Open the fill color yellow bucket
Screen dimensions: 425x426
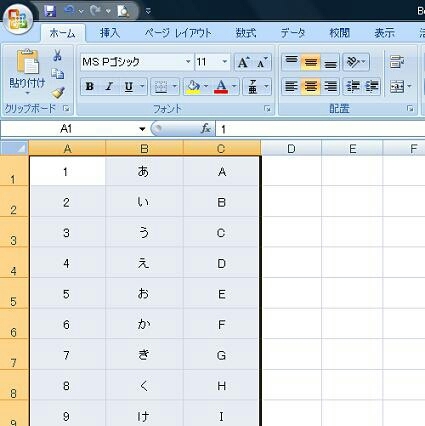click(193, 87)
